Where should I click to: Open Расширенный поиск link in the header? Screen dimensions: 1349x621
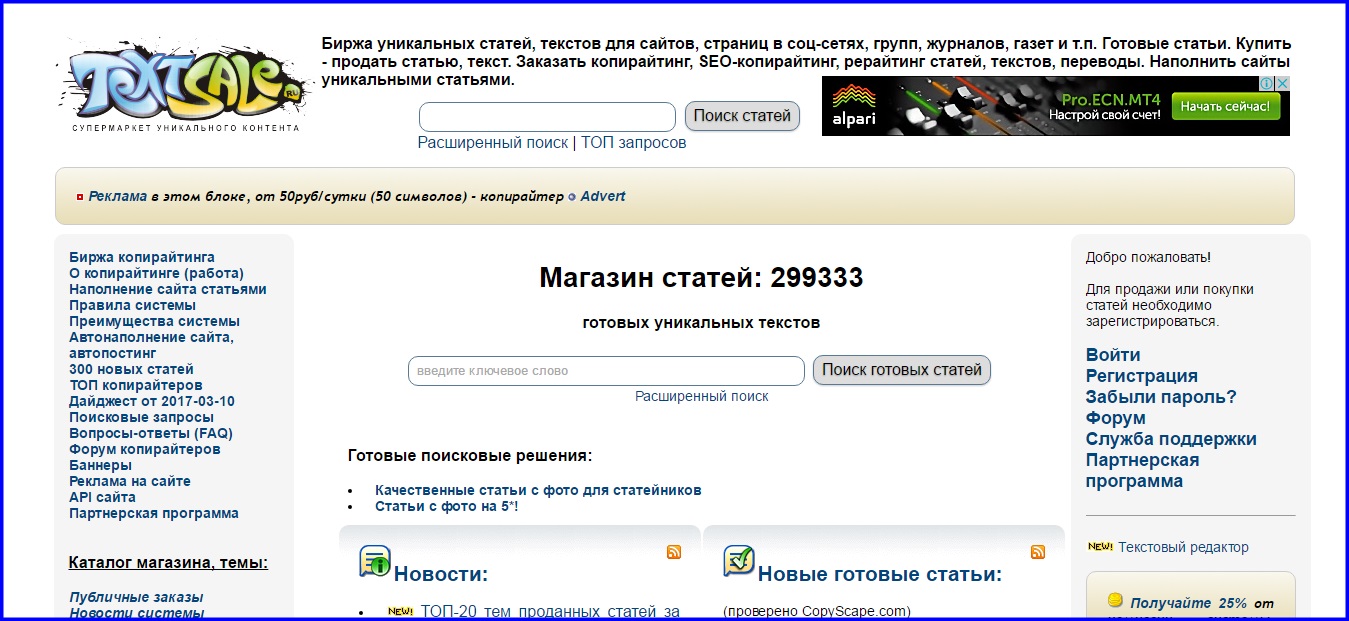pyautogui.click(x=493, y=143)
